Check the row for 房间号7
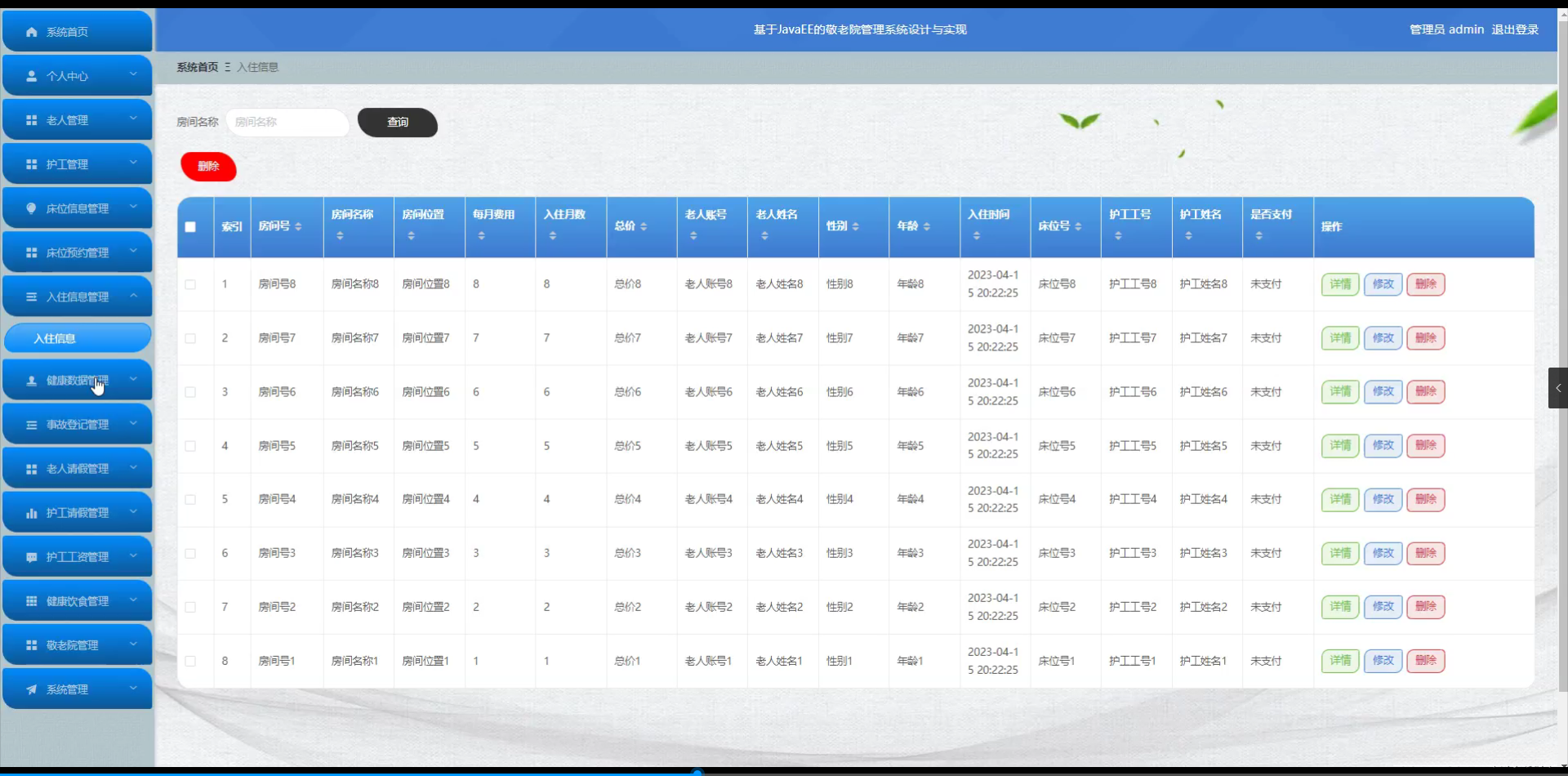 click(x=190, y=338)
